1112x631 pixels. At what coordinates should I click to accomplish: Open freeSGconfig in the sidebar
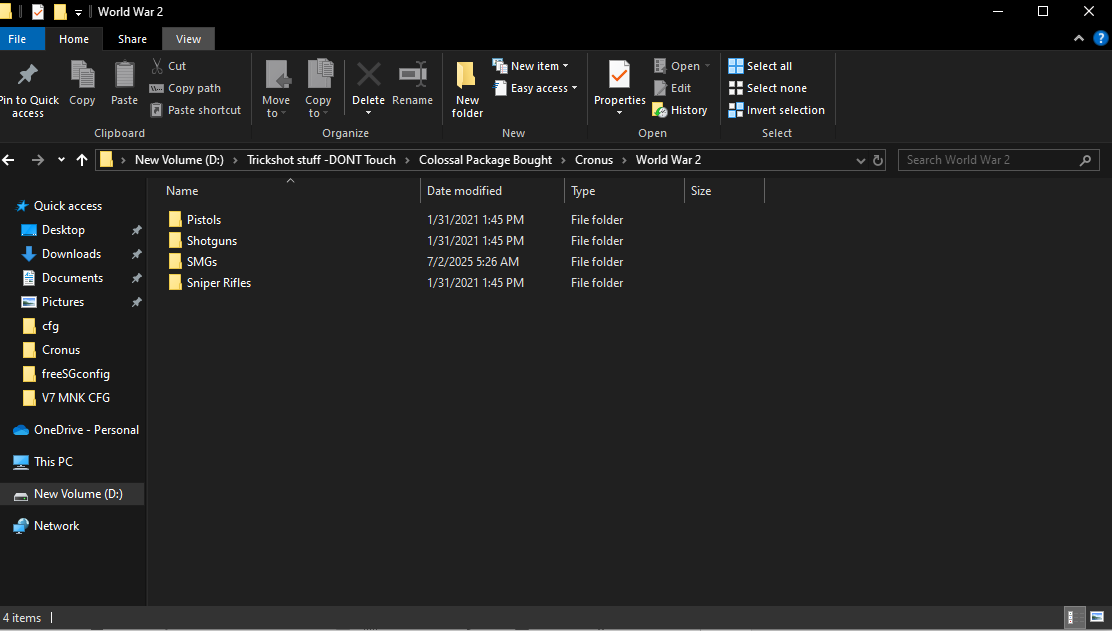pos(75,374)
